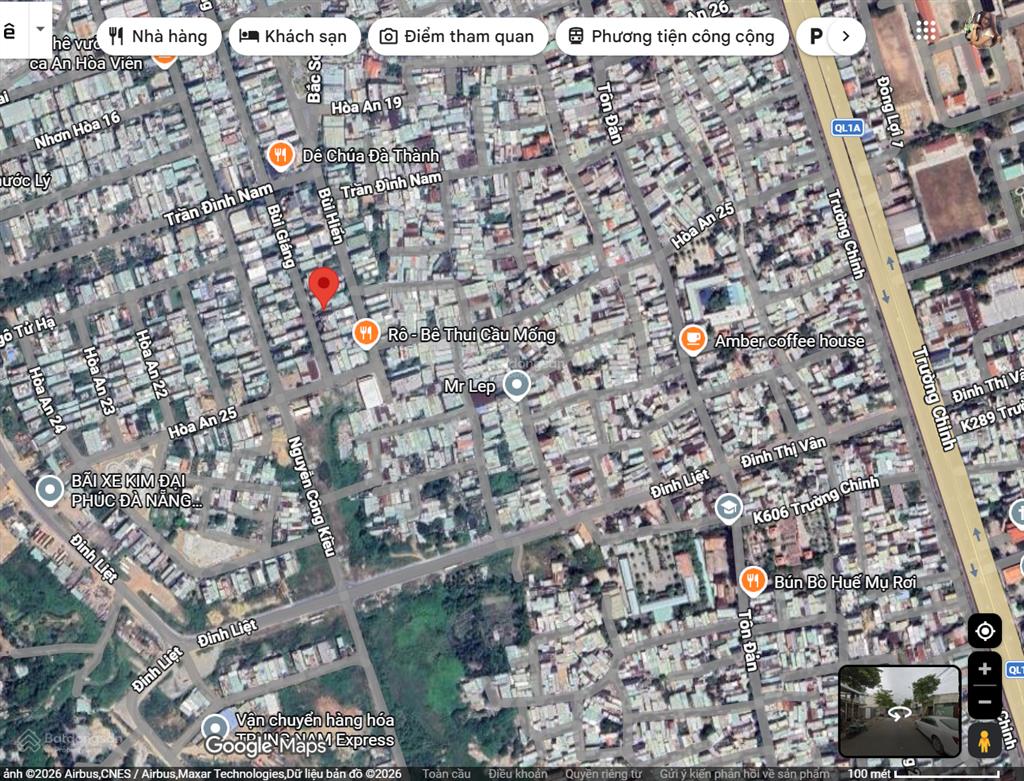Open the Quyền riêng tư privacy link

(x=603, y=774)
